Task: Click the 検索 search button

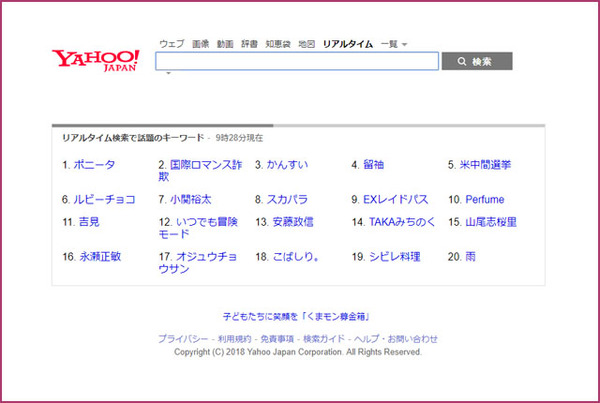Action: click(477, 61)
